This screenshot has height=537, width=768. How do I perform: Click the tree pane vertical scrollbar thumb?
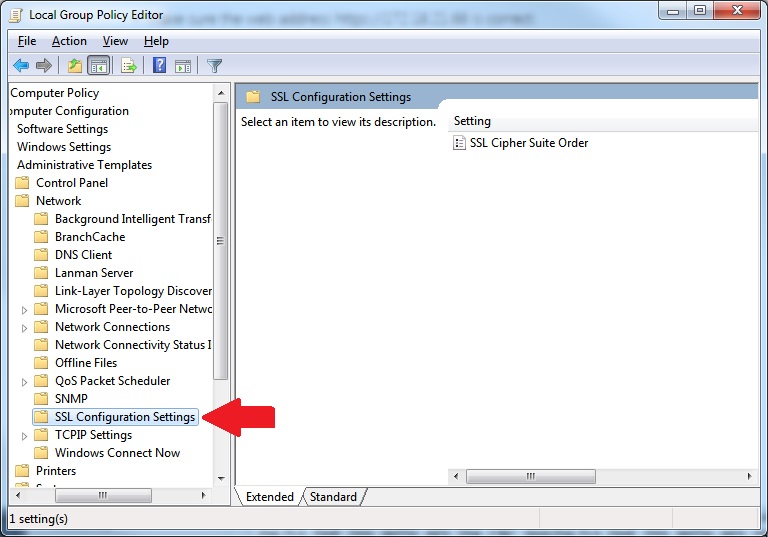click(221, 240)
